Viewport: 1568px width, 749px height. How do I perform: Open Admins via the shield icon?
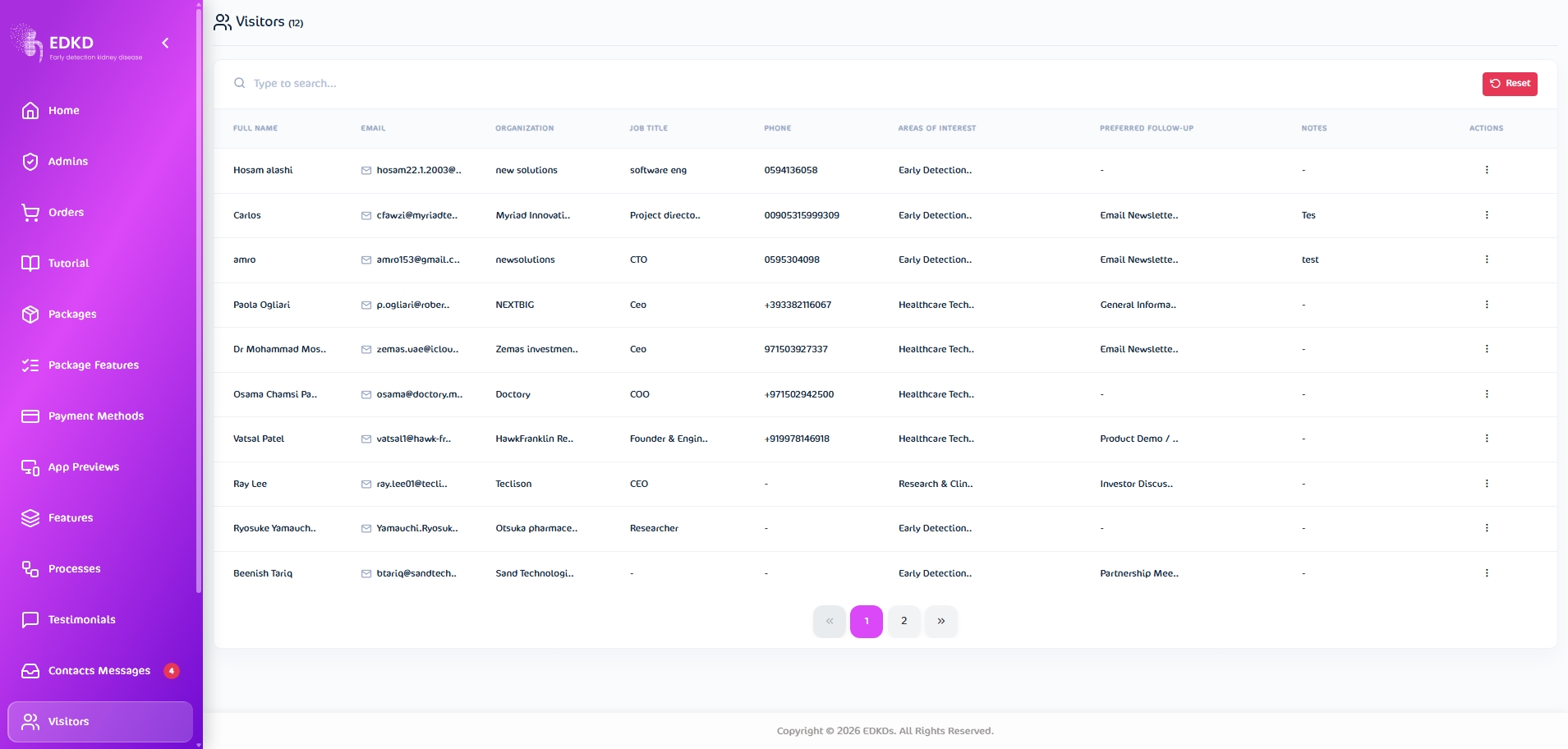30,162
